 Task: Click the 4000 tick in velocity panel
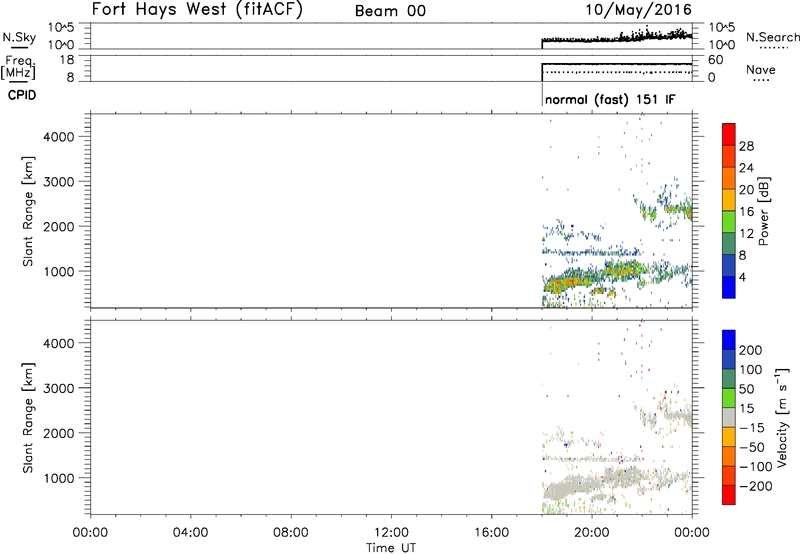tap(59, 343)
